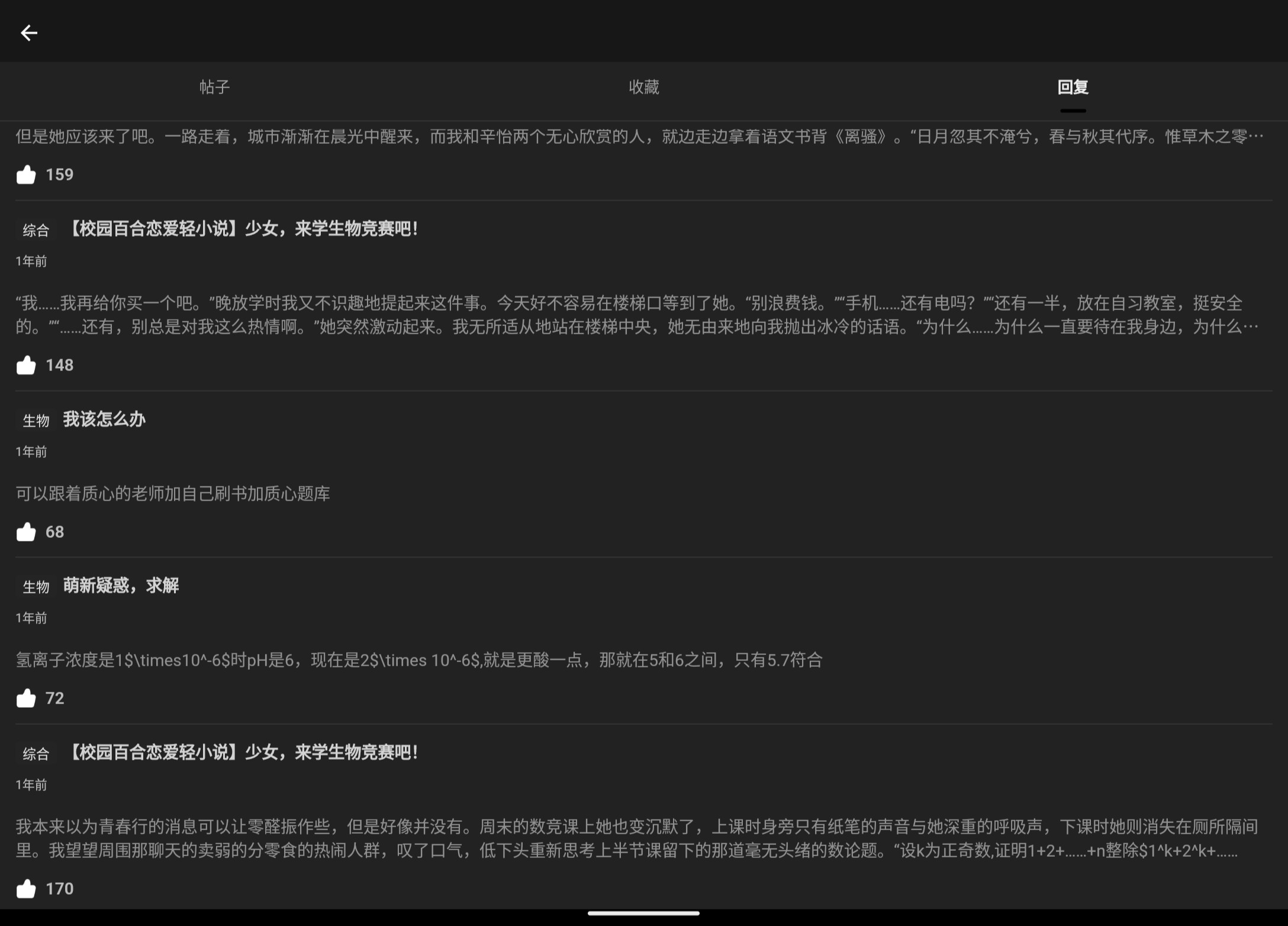
Task: Tap 综合 category tag above 148-like reply
Action: point(36,230)
